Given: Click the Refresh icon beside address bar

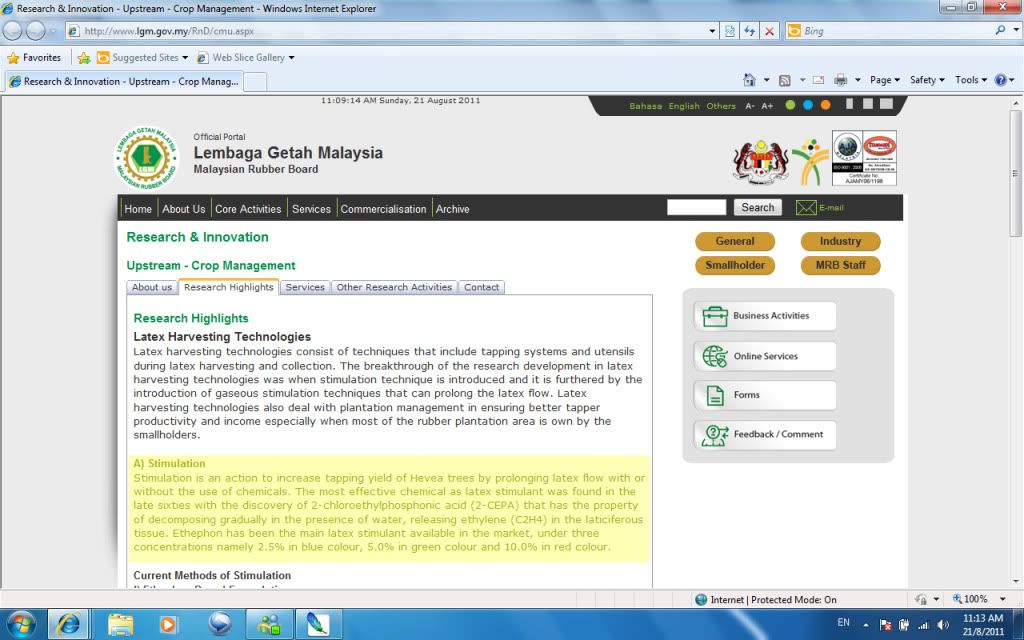Looking at the screenshot, I should (x=749, y=31).
